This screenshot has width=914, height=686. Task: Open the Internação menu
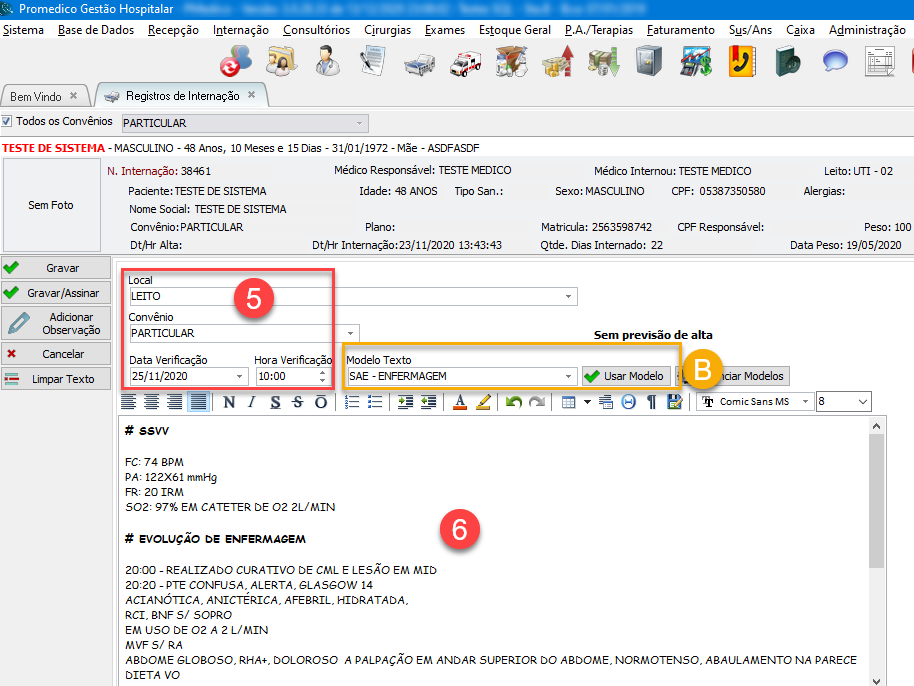[x=241, y=30]
